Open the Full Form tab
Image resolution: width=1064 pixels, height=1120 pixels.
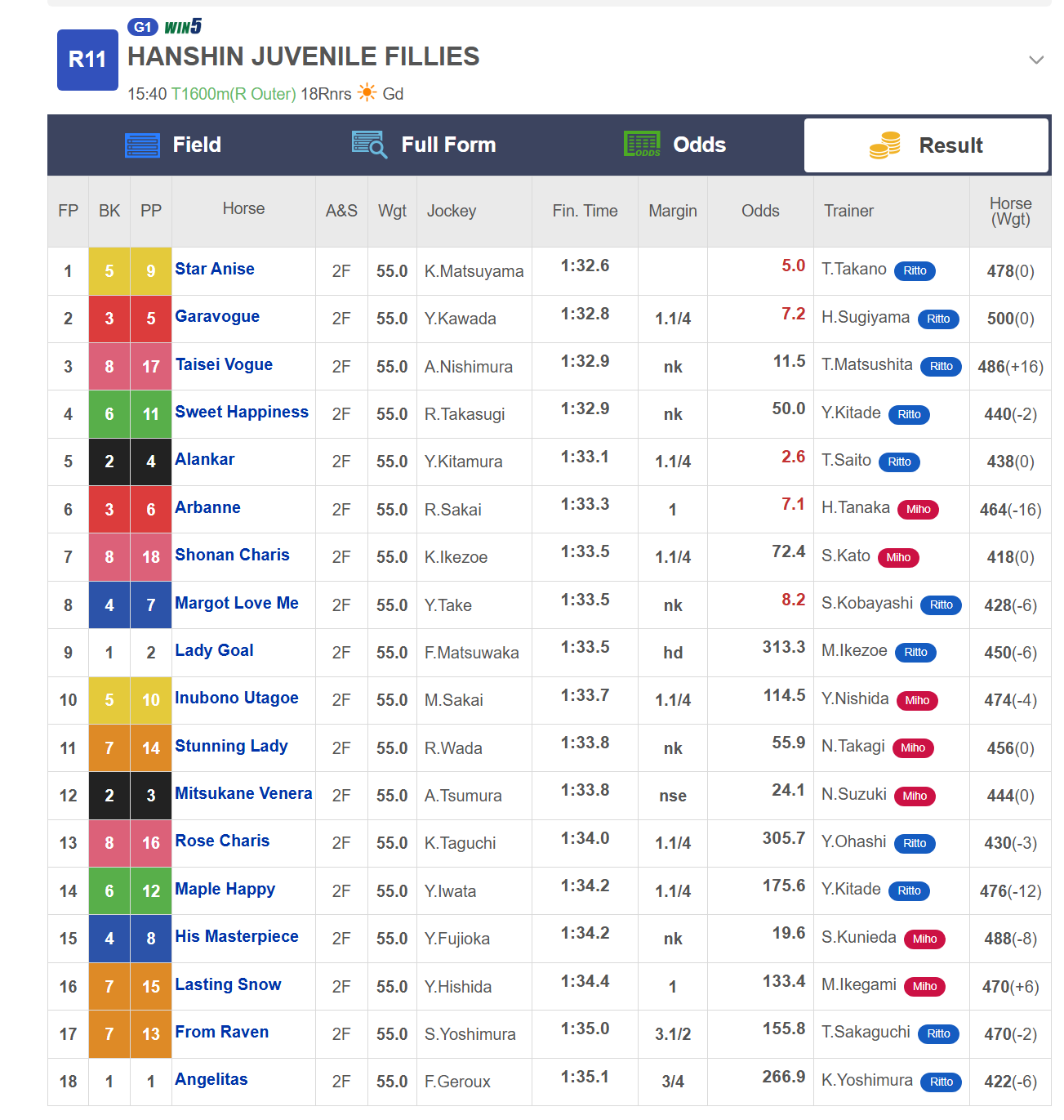coord(424,145)
